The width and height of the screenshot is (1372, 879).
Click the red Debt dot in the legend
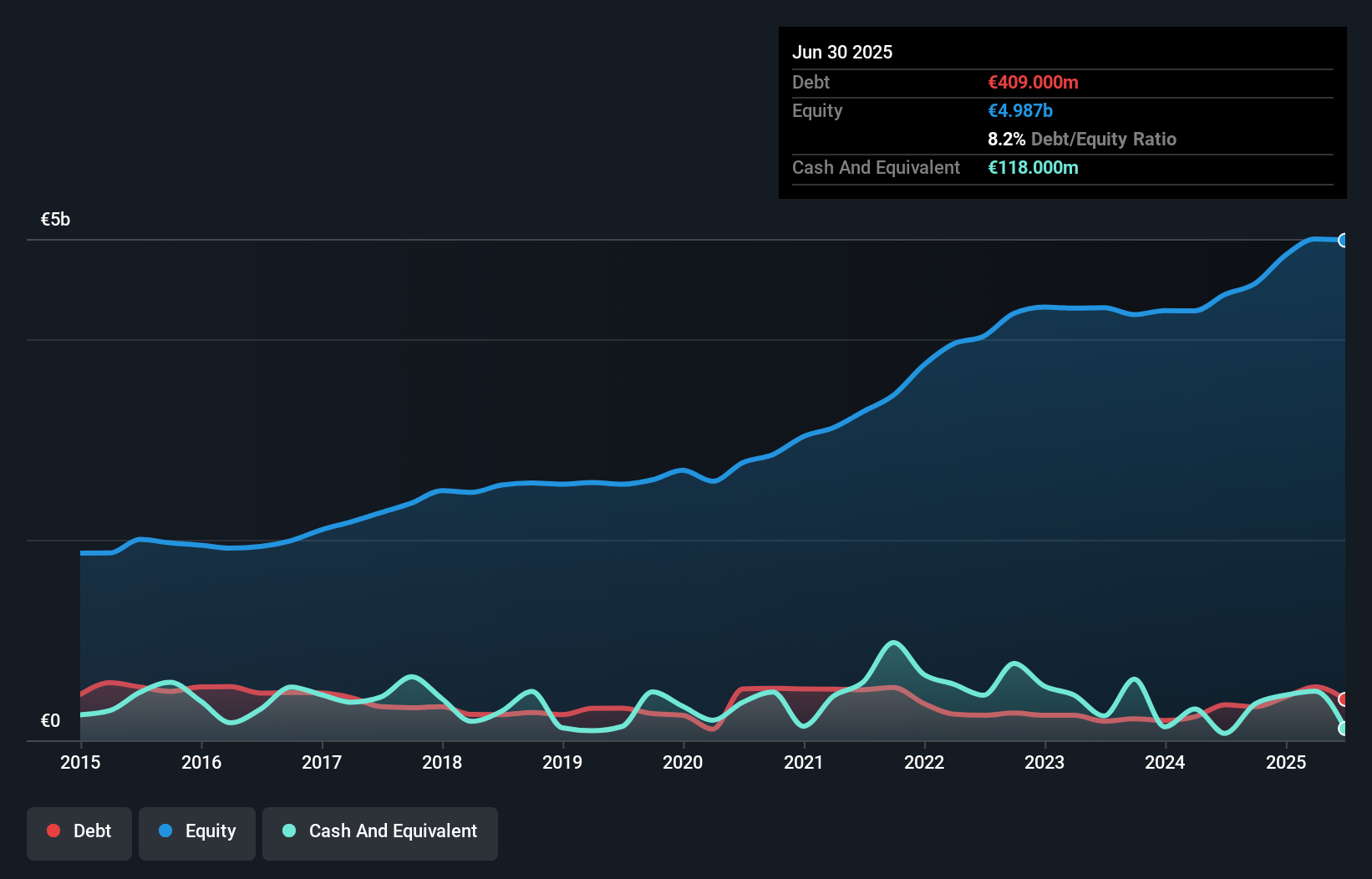click(52, 831)
